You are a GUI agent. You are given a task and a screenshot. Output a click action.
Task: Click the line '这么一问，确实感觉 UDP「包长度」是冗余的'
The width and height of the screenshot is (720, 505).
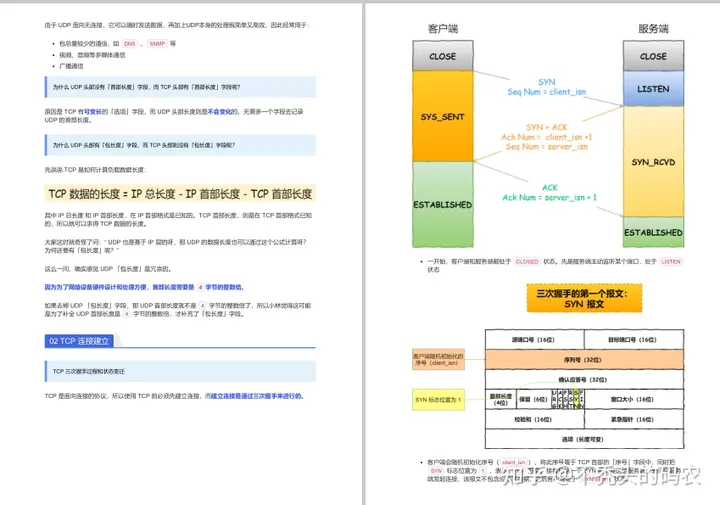pos(108,269)
